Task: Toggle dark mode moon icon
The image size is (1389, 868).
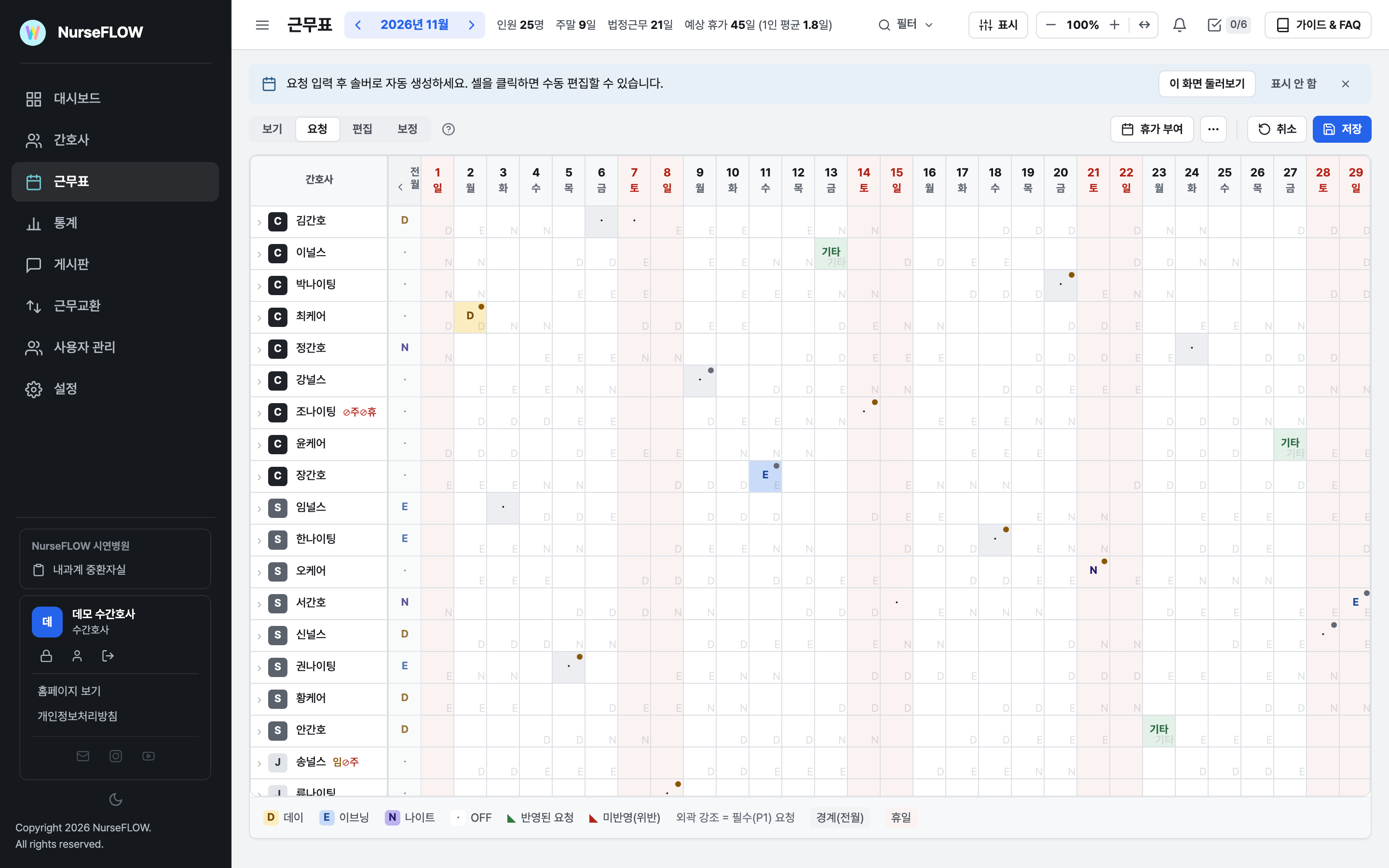Action: click(x=115, y=799)
